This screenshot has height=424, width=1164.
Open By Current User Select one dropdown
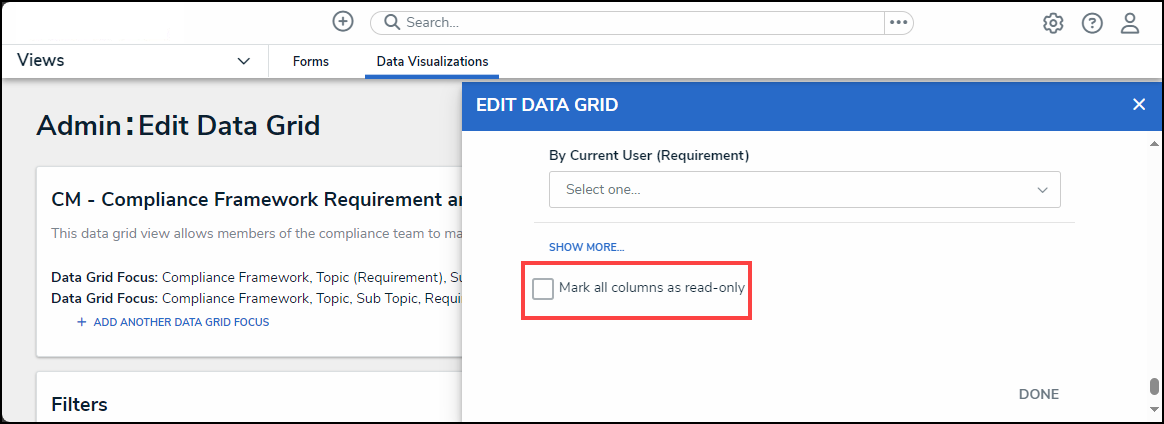(x=804, y=189)
